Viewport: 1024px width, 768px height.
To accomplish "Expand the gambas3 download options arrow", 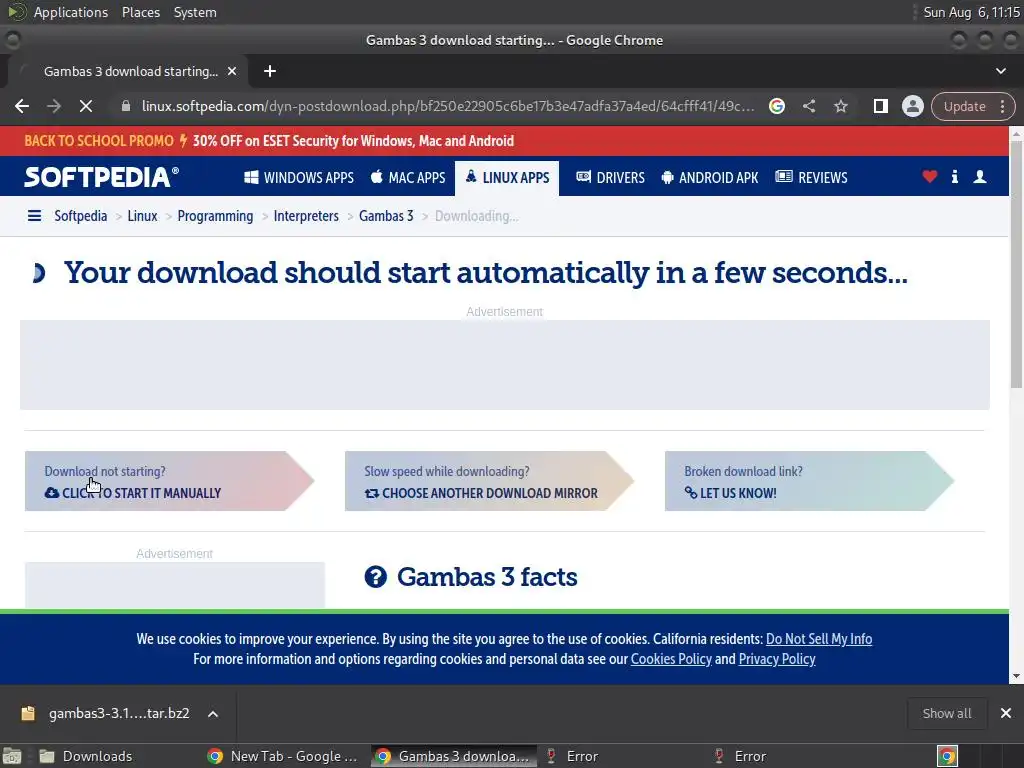I will 213,714.
